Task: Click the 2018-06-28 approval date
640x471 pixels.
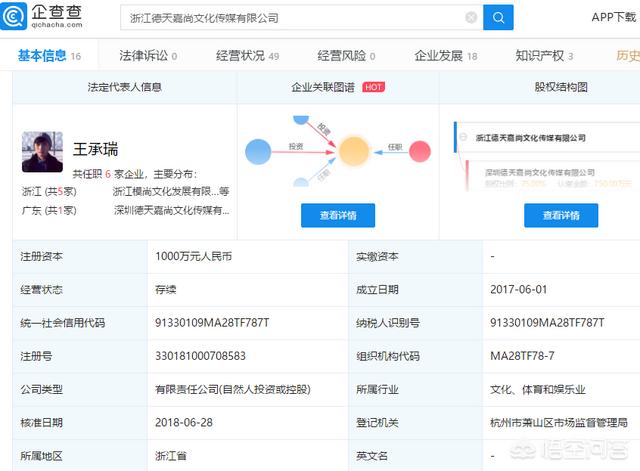Action: point(184,422)
